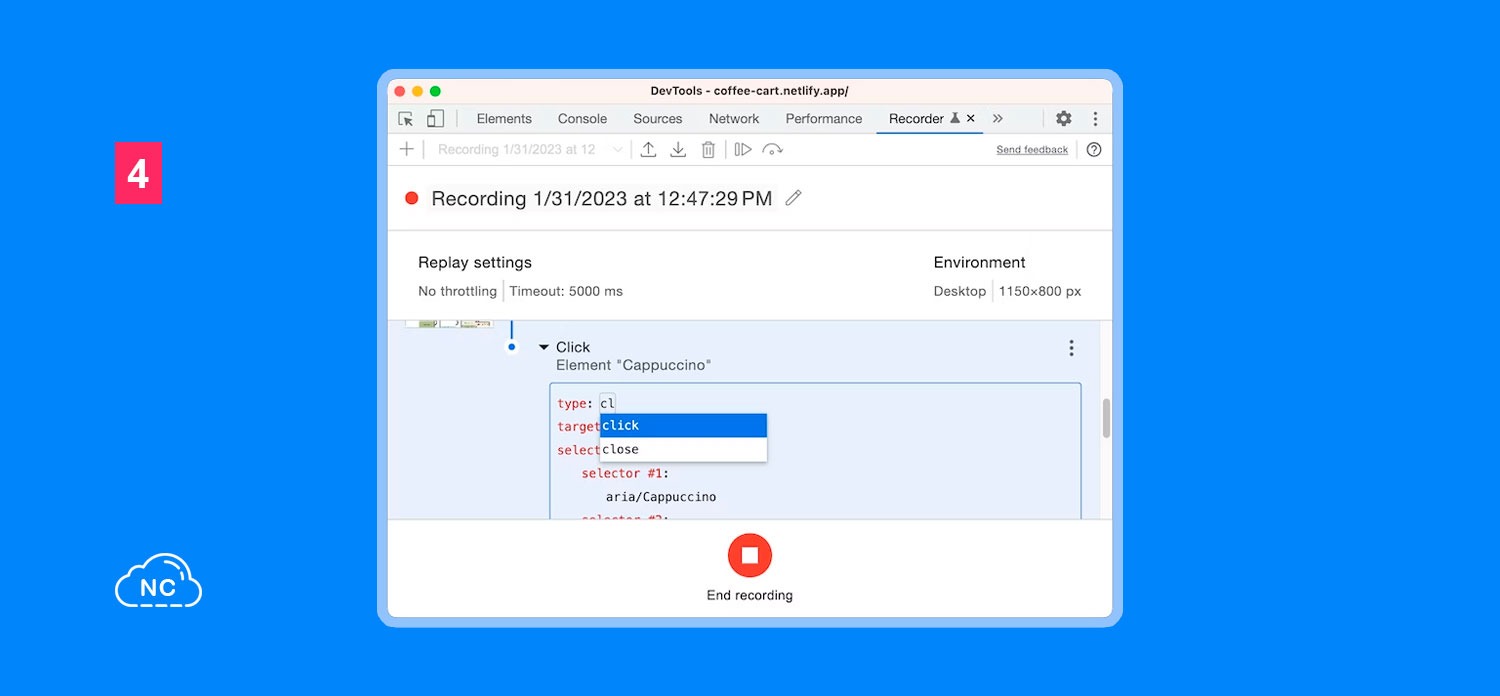The image size is (1500, 696).
Task: Open the recording selector dropdown
Action: pyautogui.click(x=531, y=149)
